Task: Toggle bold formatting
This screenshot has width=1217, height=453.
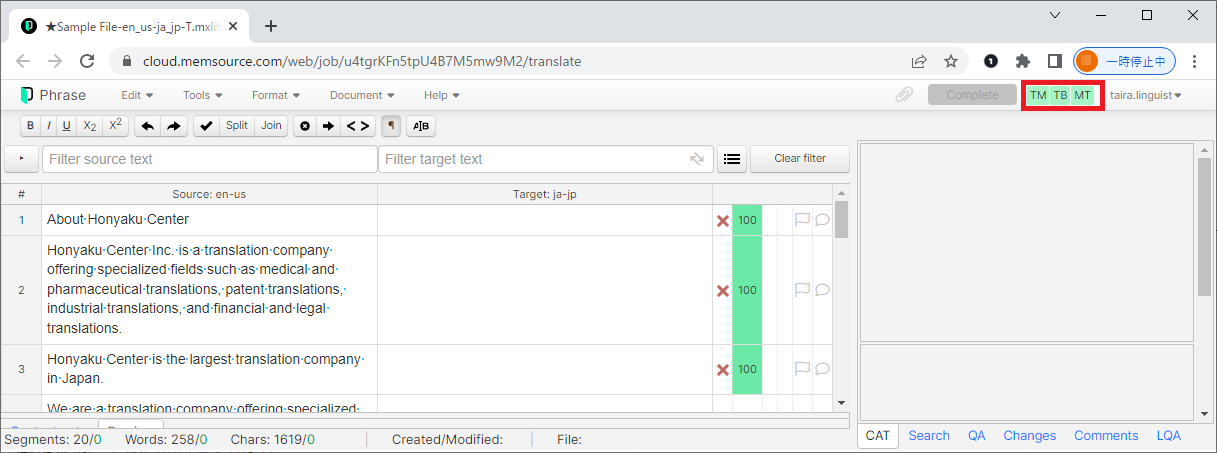Action: [30, 126]
